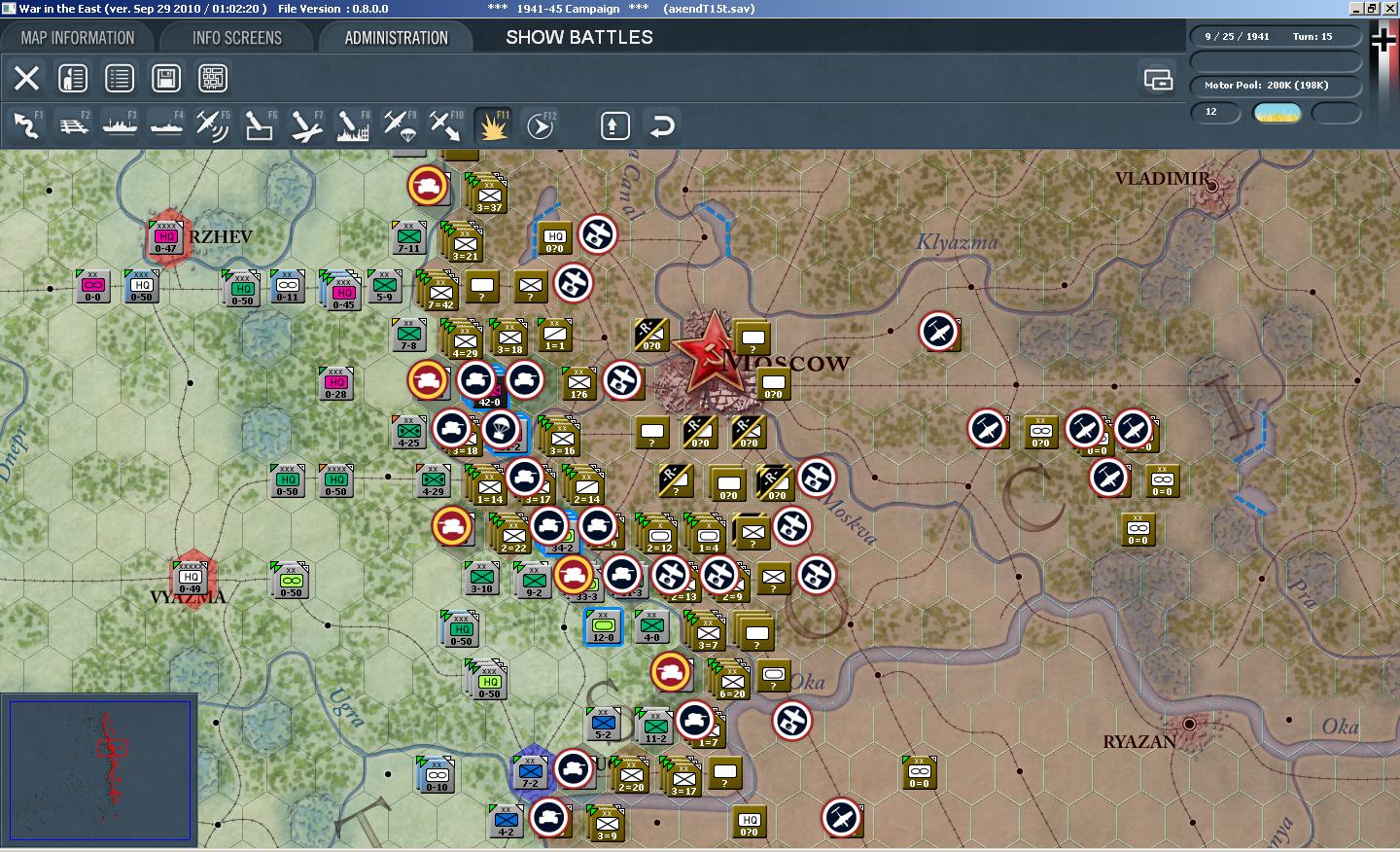The image size is (1400, 852).
Task: Click the air battle marker below Klyazma label
Action: click(x=940, y=332)
